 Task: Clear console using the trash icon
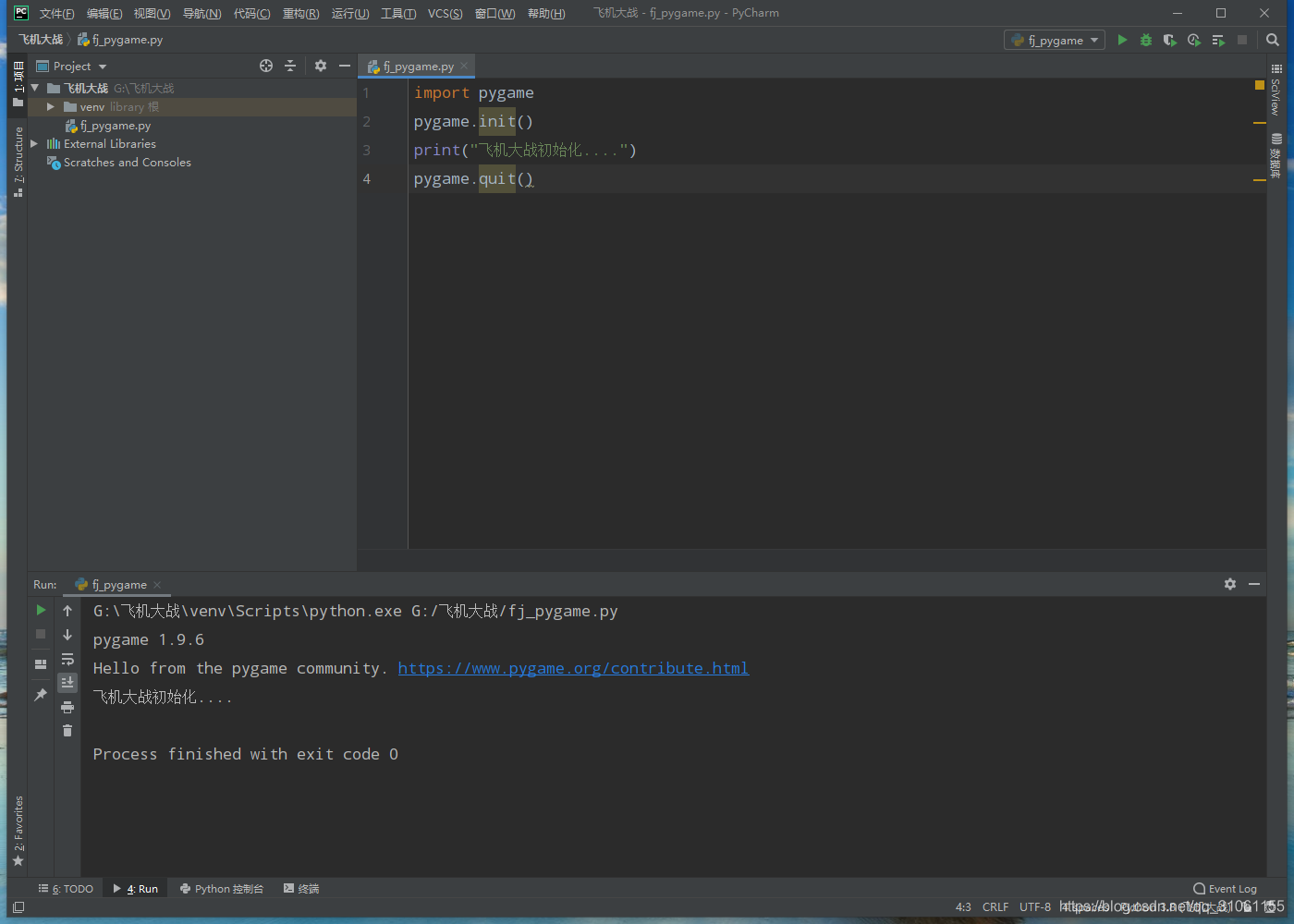pos(67,730)
